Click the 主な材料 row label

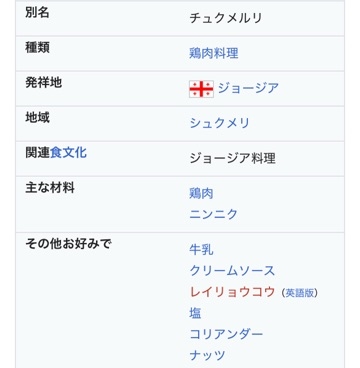click(50, 188)
